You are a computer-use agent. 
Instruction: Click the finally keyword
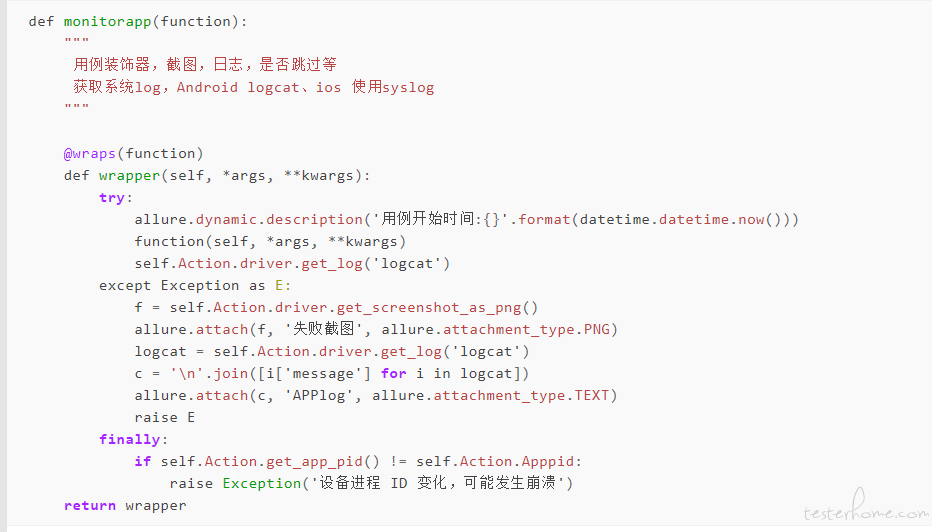(x=130, y=440)
